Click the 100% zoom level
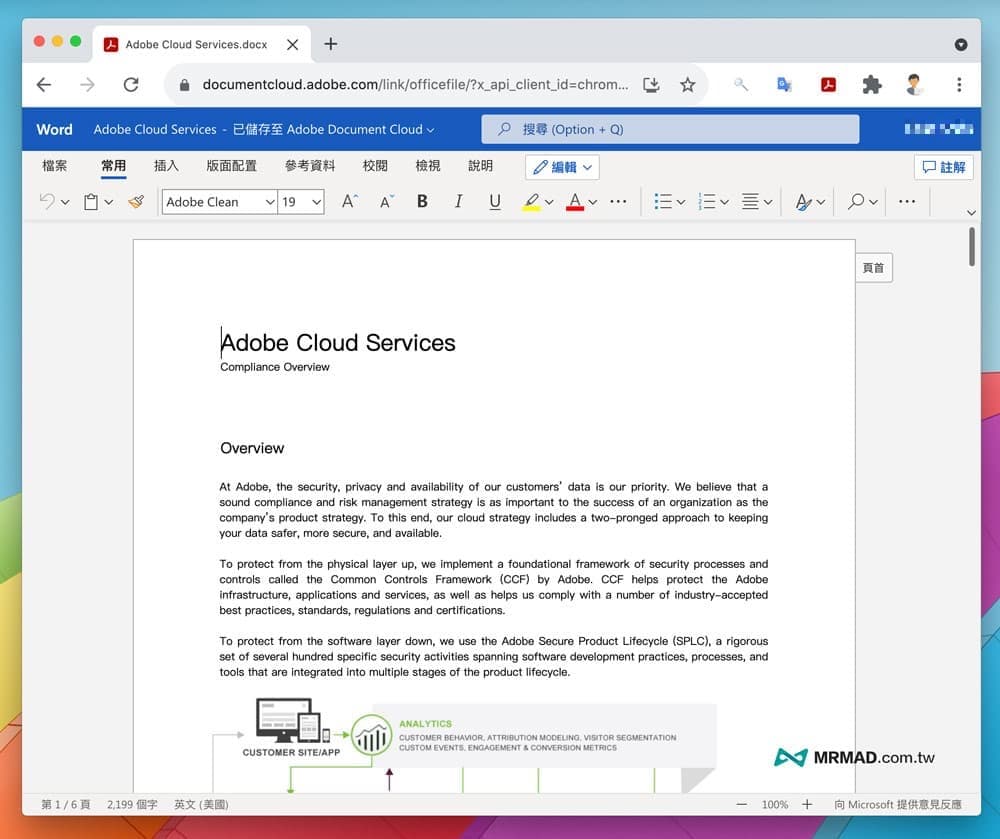This screenshot has height=839, width=1000. coord(775,805)
